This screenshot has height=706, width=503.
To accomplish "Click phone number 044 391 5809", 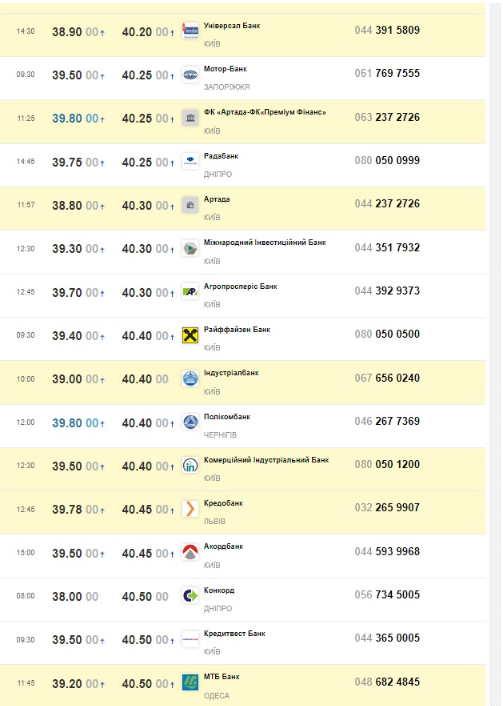I will (x=387, y=30).
